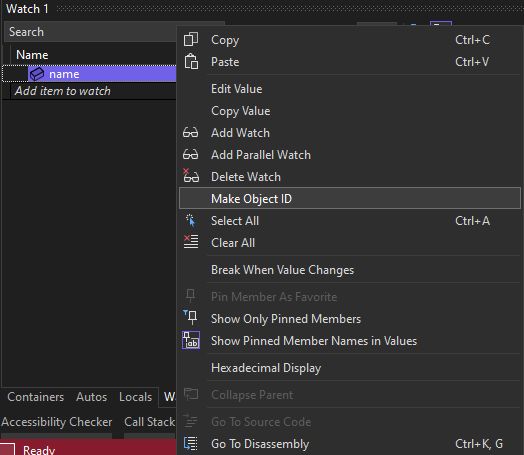This screenshot has height=455, width=524.
Task: Open the Accessibility Checker tab
Action: click(56, 422)
